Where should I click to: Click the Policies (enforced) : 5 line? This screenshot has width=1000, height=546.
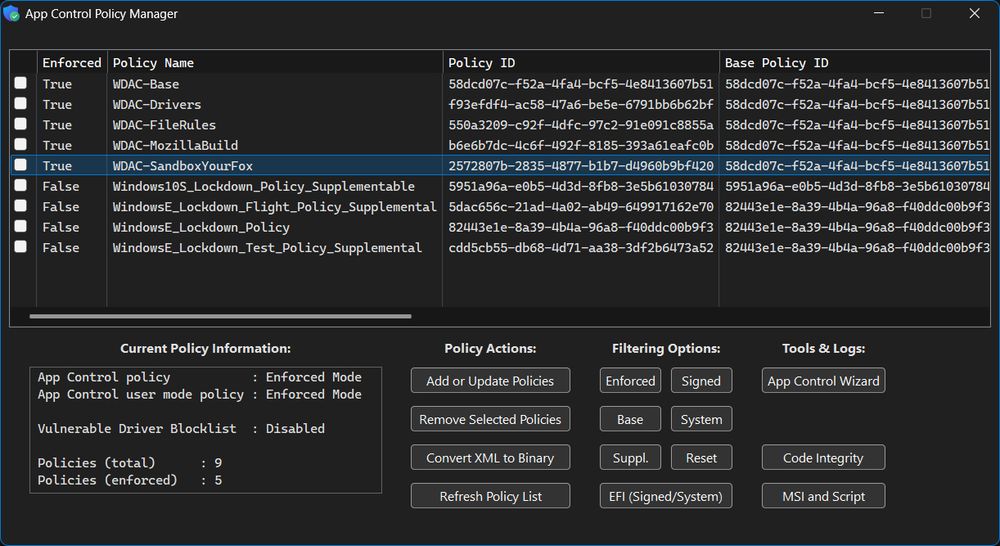coord(130,480)
